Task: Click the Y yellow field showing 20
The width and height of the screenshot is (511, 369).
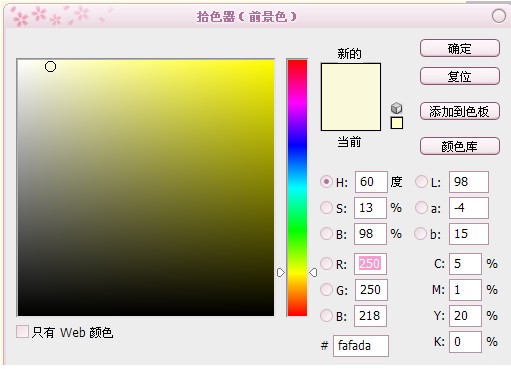Action: click(465, 316)
